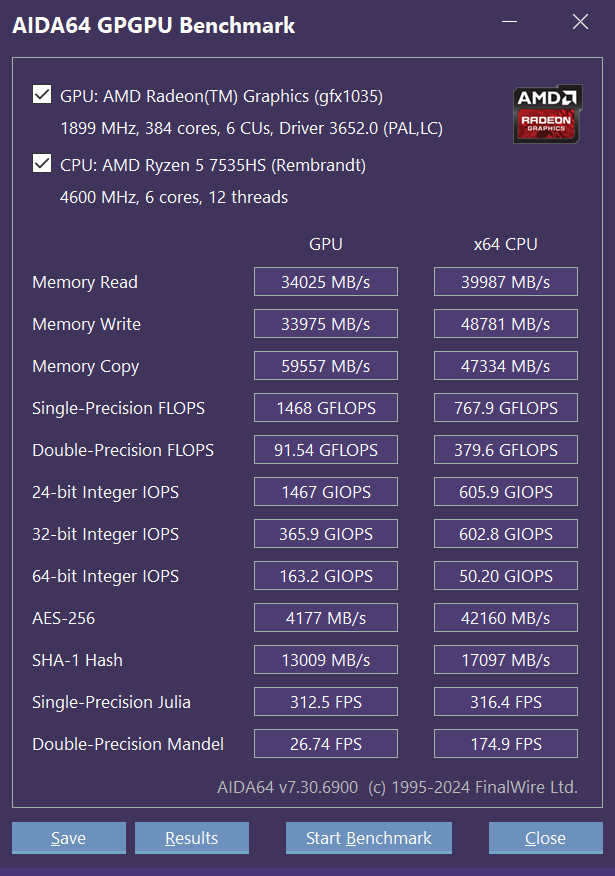Click the bottom Close button
Image resolution: width=615 pixels, height=876 pixels.
click(x=545, y=838)
